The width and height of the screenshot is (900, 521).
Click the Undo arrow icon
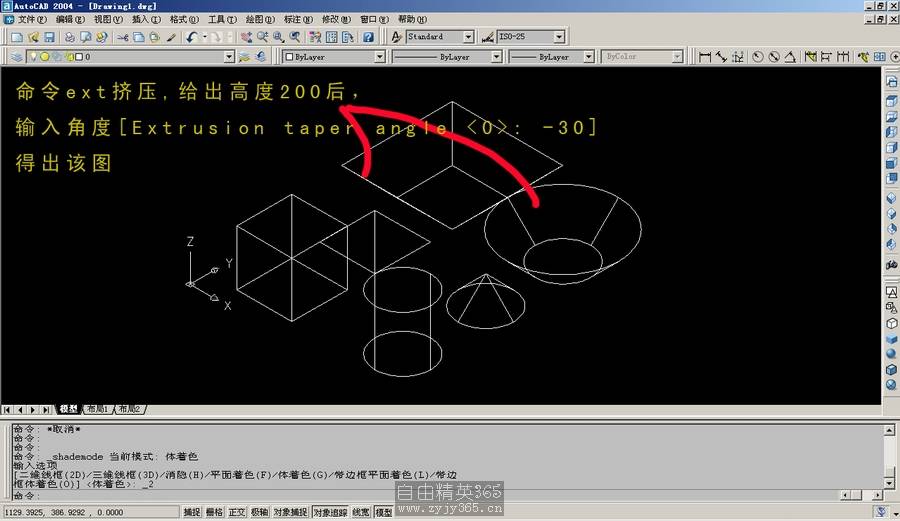191,37
